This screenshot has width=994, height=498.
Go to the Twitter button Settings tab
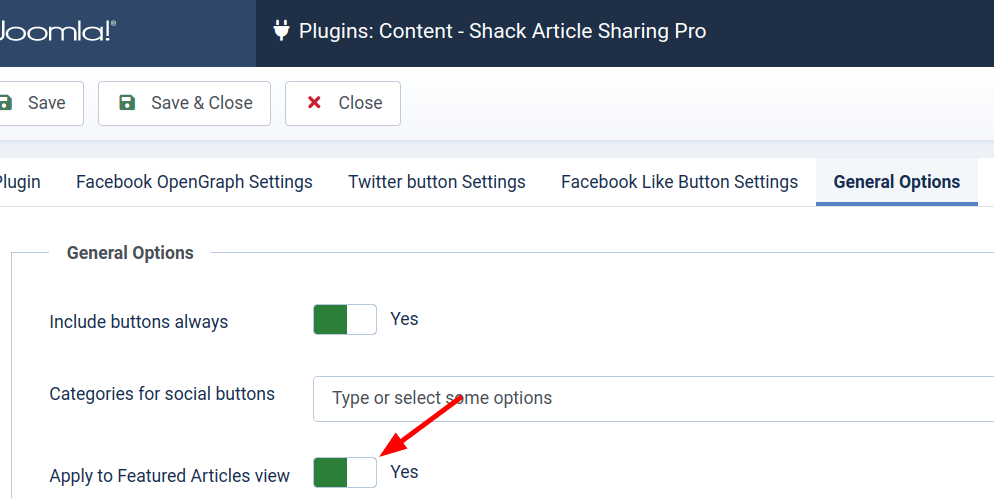coord(437,182)
